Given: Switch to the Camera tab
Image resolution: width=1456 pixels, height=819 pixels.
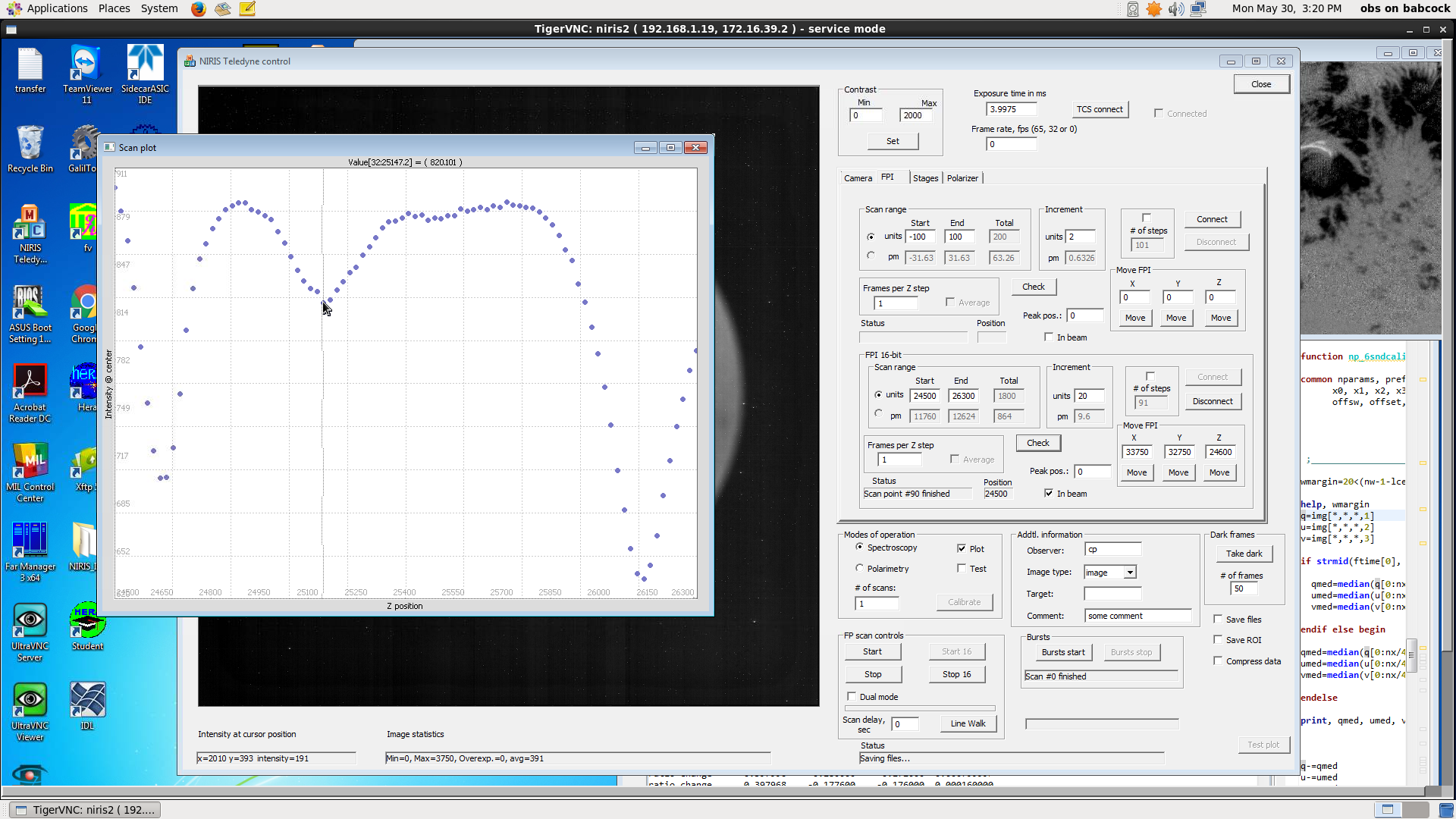Looking at the screenshot, I should [x=858, y=178].
